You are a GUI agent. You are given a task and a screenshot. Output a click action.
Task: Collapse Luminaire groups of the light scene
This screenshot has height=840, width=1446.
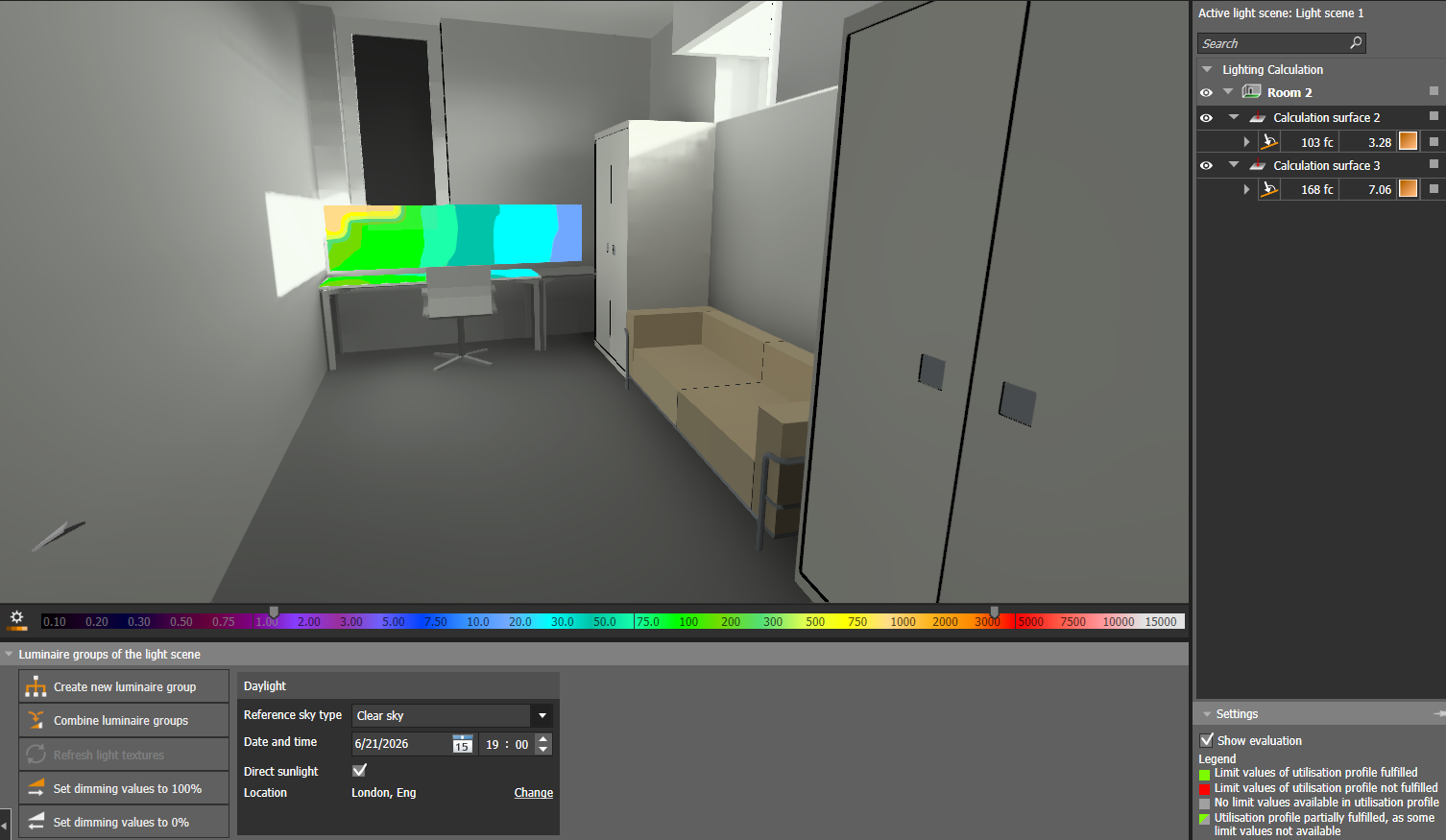pos(9,654)
